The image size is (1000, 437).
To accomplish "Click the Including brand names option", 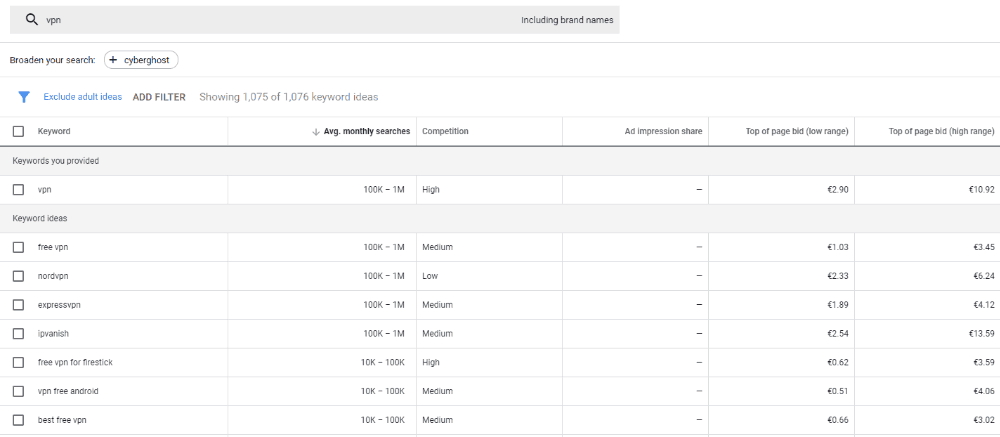I will [x=567, y=20].
